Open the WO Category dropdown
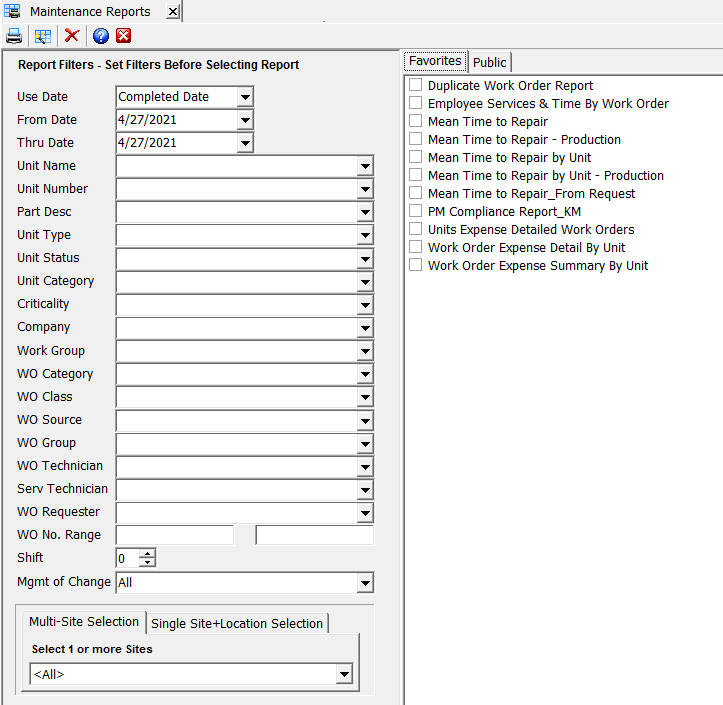The height and width of the screenshot is (705, 723). (365, 374)
